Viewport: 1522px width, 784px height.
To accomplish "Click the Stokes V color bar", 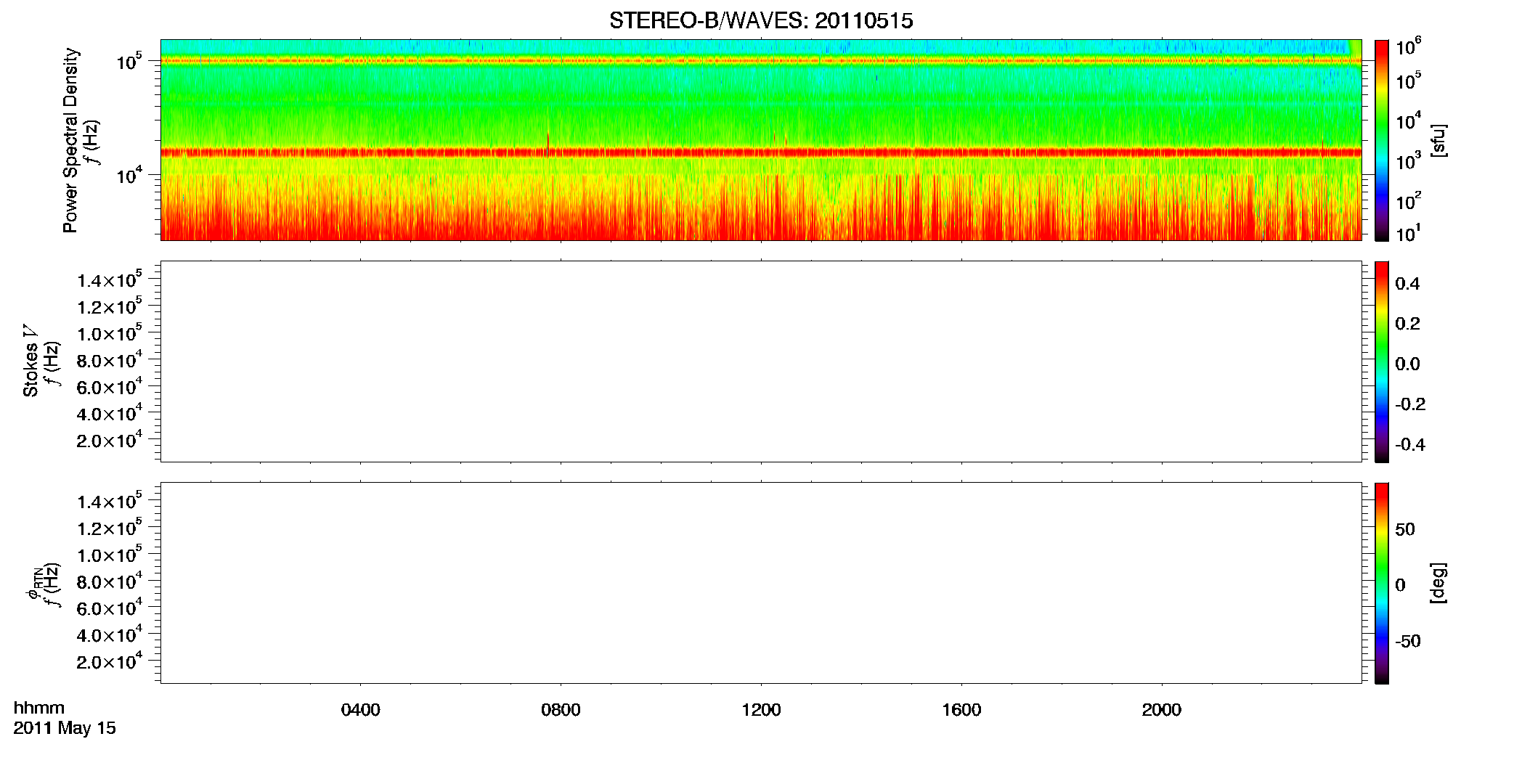I will 1381,362.
